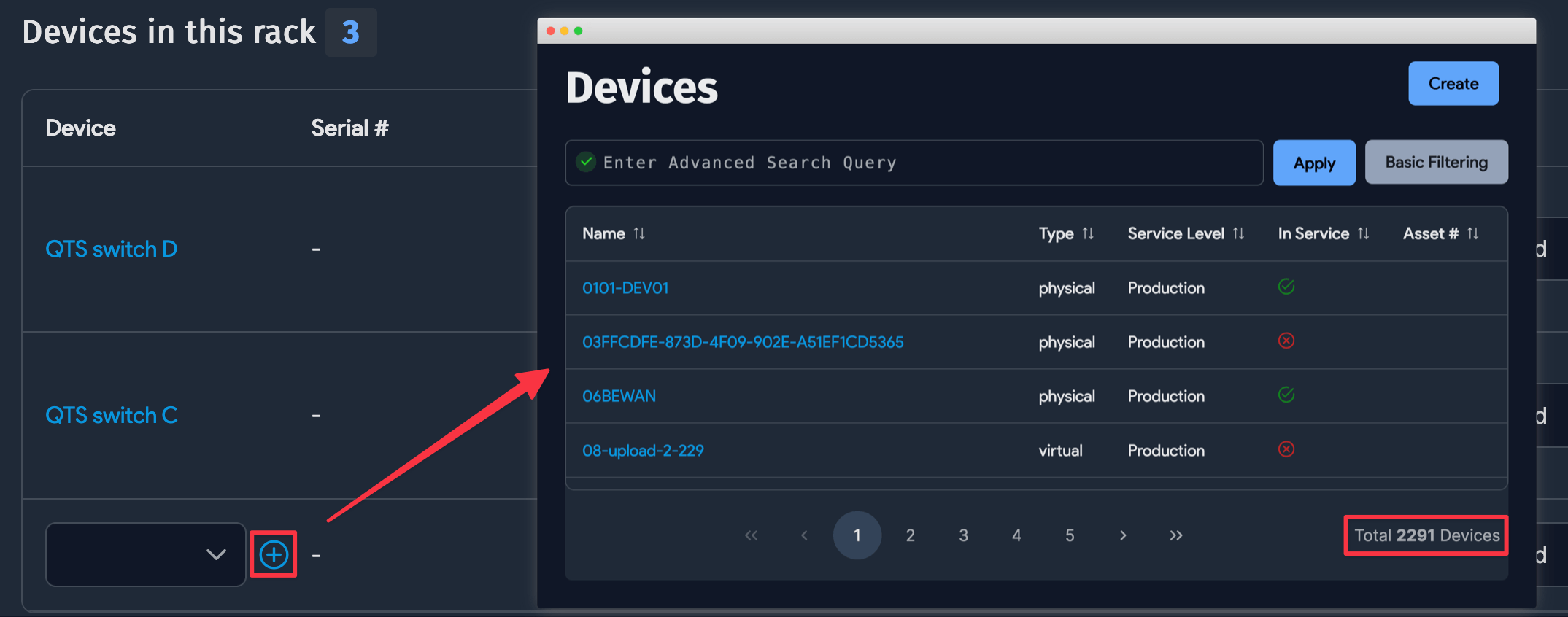Viewport: 1568px width, 617px height.
Task: Select page 5 in pagination
Action: tap(1070, 535)
